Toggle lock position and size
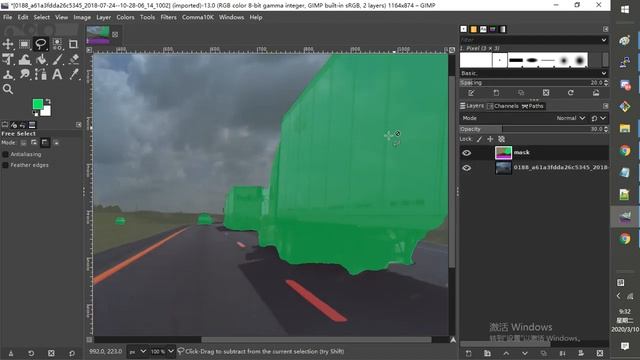The height and width of the screenshot is (360, 640). (490, 139)
